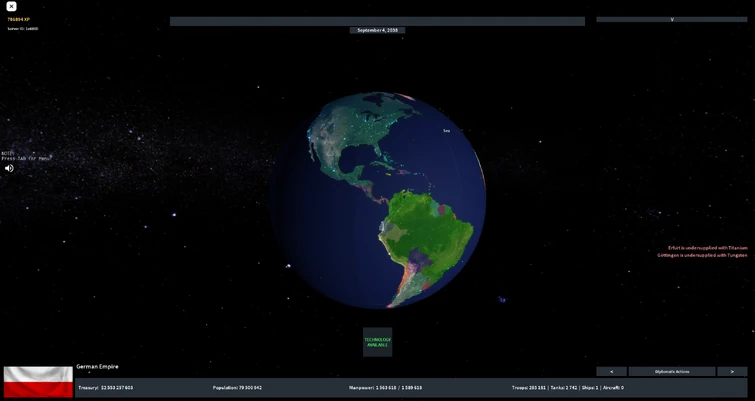This screenshot has height=401, width=755.
Task: Click the Server ID text
Action: 23,28
